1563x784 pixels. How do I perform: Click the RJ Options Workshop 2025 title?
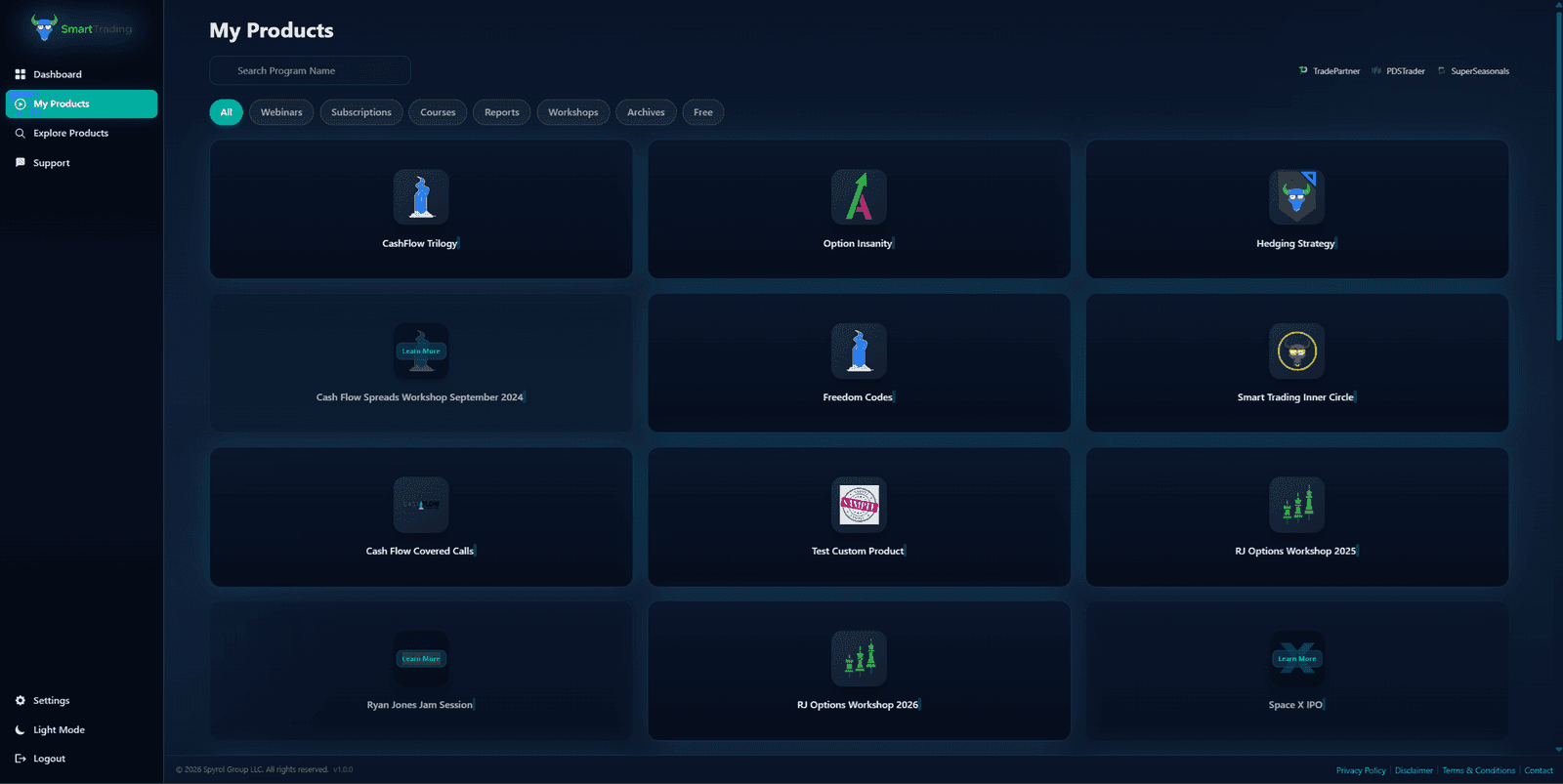coord(1295,551)
